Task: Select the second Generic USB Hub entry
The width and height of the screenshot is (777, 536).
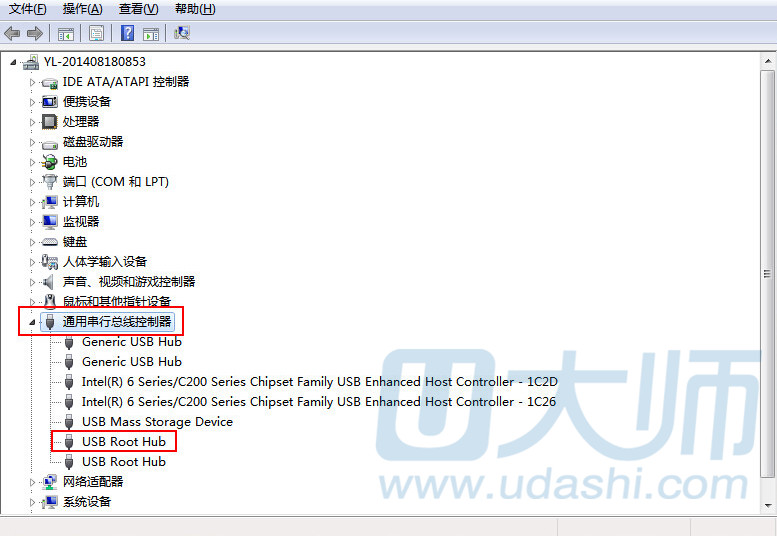Action: pyautogui.click(x=132, y=362)
